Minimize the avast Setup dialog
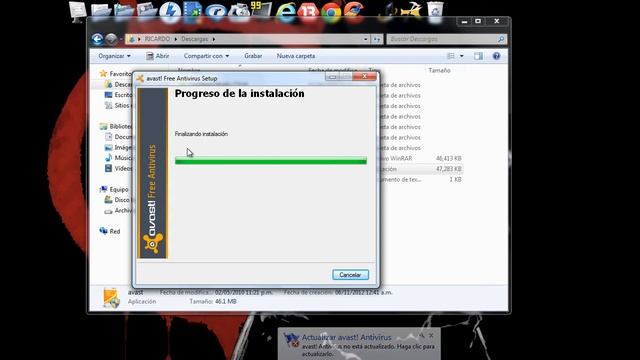640x360 pixels. click(x=333, y=77)
